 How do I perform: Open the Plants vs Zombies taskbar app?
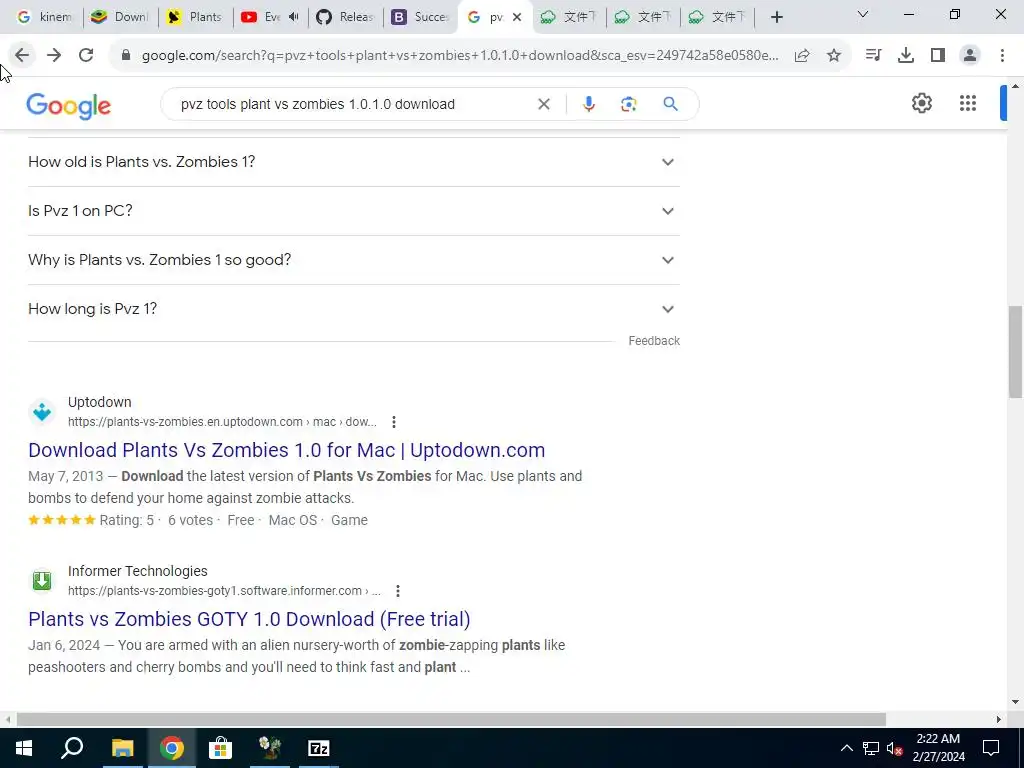(269, 748)
